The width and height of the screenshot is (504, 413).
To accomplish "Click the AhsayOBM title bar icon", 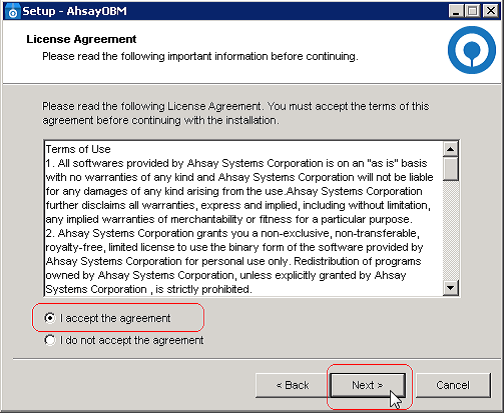I will 13,11.
